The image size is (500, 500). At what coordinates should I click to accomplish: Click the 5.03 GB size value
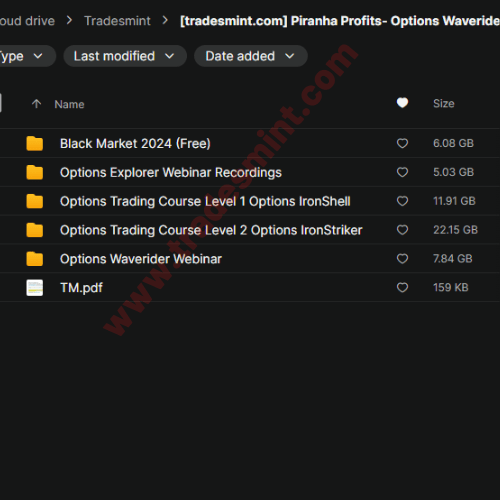(453, 172)
